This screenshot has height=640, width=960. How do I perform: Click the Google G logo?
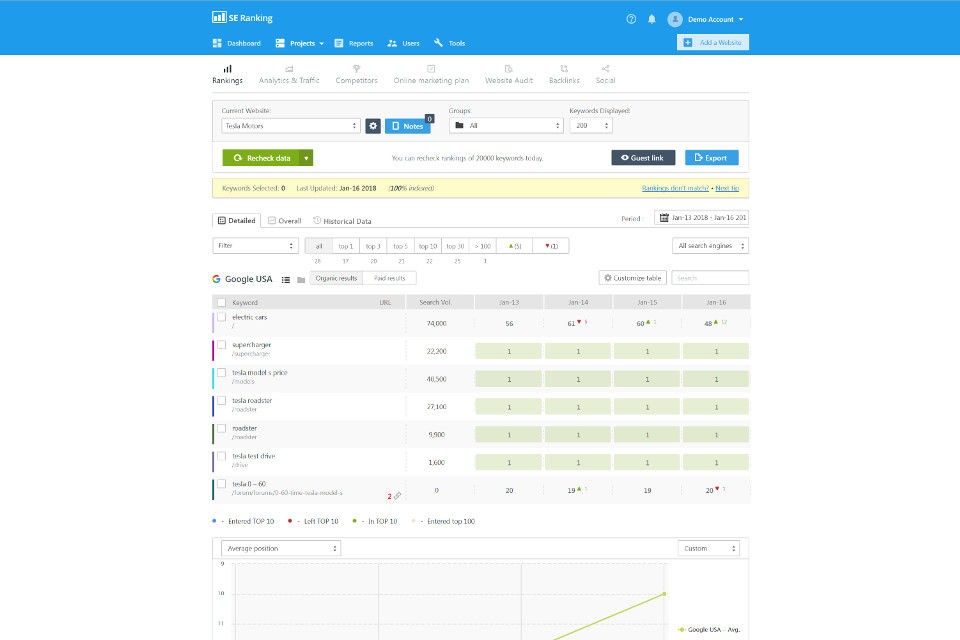[x=216, y=279]
